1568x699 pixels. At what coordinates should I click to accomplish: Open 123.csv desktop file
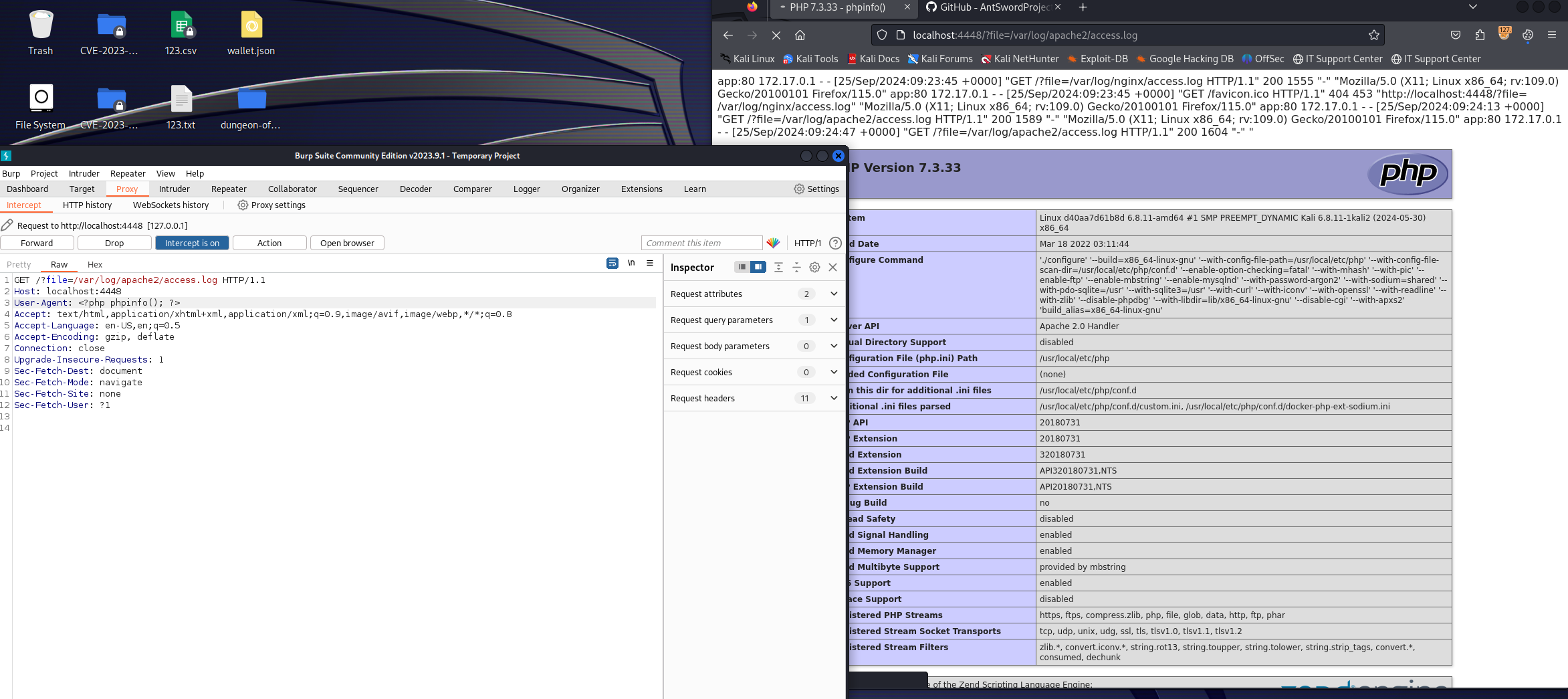pyautogui.click(x=181, y=33)
